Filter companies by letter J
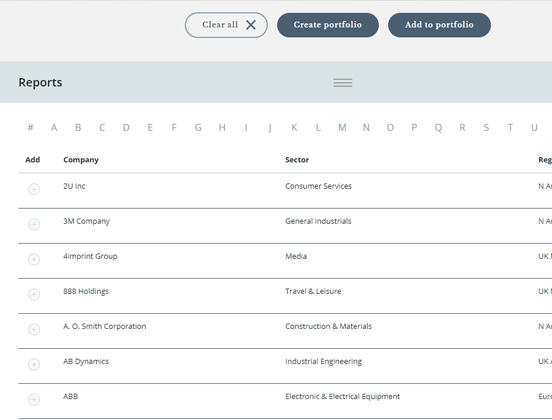The image size is (552, 420). pyautogui.click(x=270, y=127)
